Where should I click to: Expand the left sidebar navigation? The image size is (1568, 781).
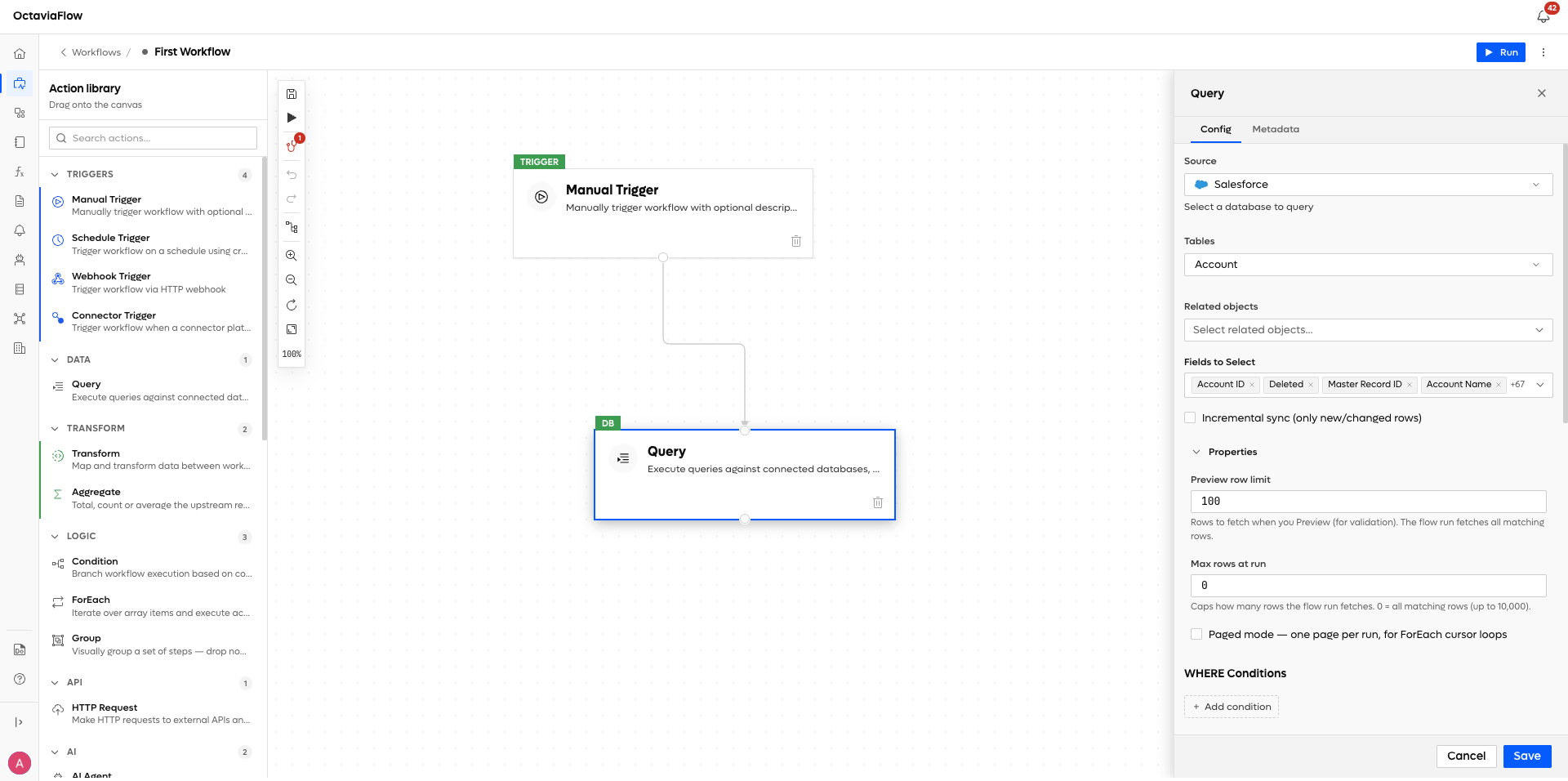point(20,722)
